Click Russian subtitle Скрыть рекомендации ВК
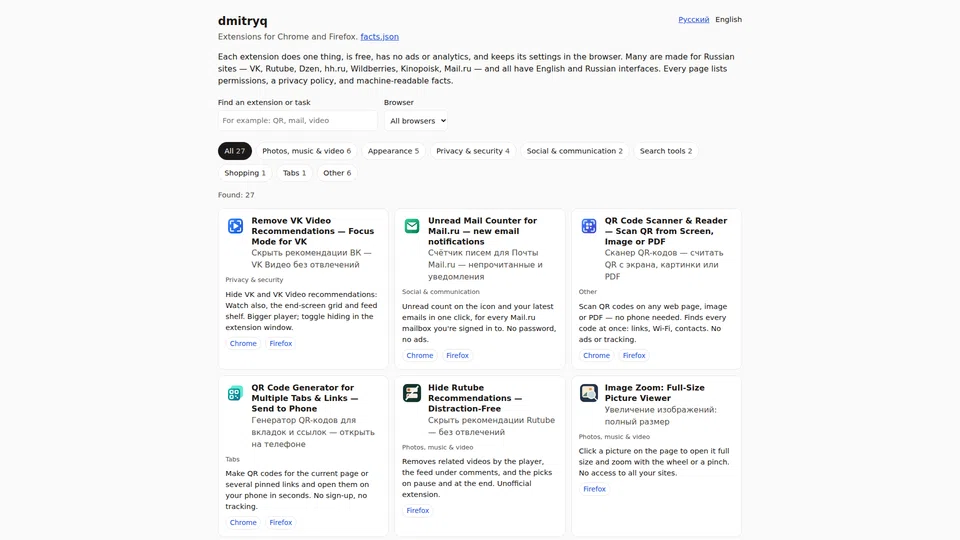 coord(311,258)
